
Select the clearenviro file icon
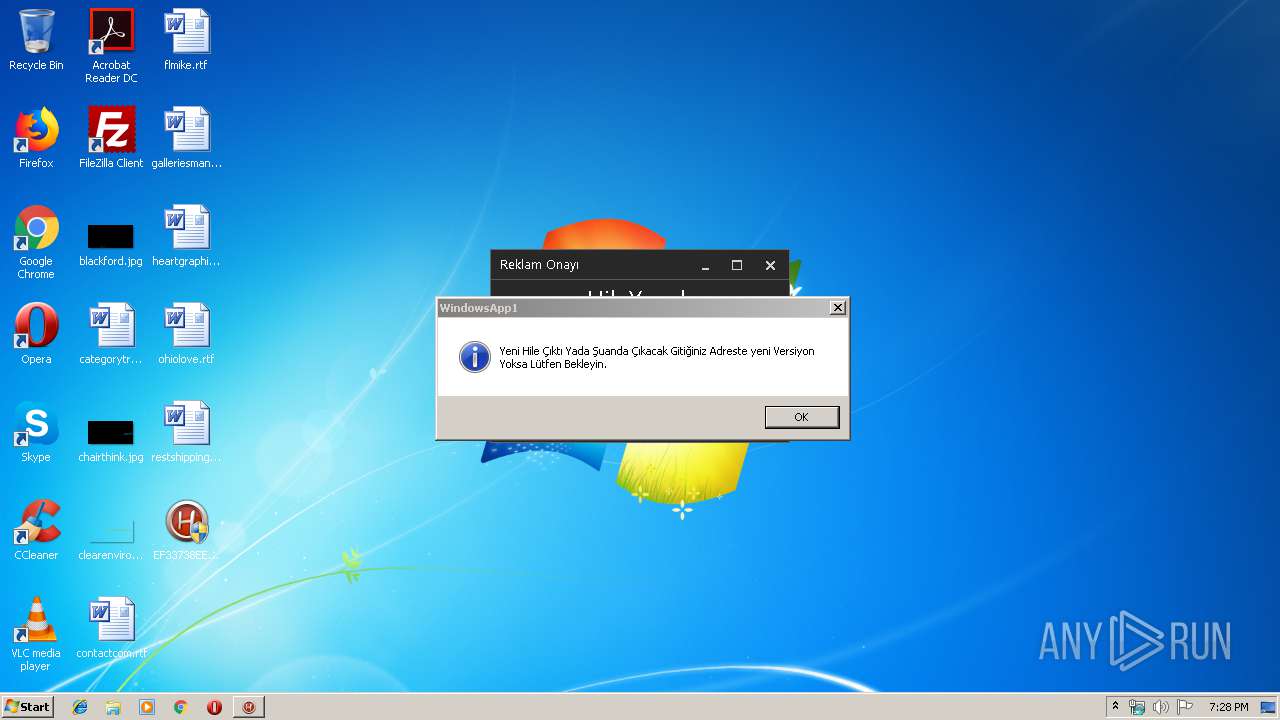(111, 538)
